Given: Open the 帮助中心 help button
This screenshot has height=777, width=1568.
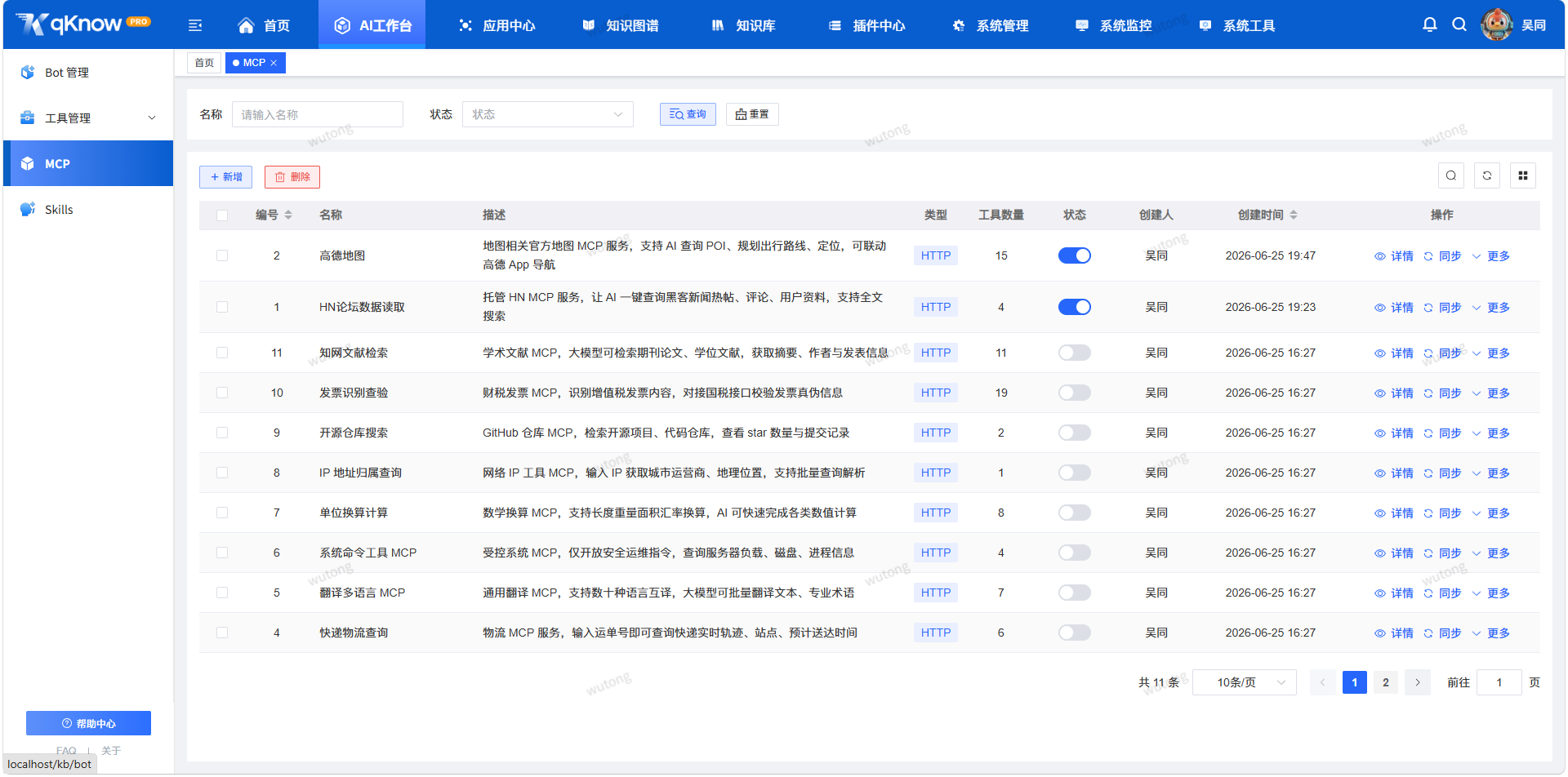Looking at the screenshot, I should (88, 723).
